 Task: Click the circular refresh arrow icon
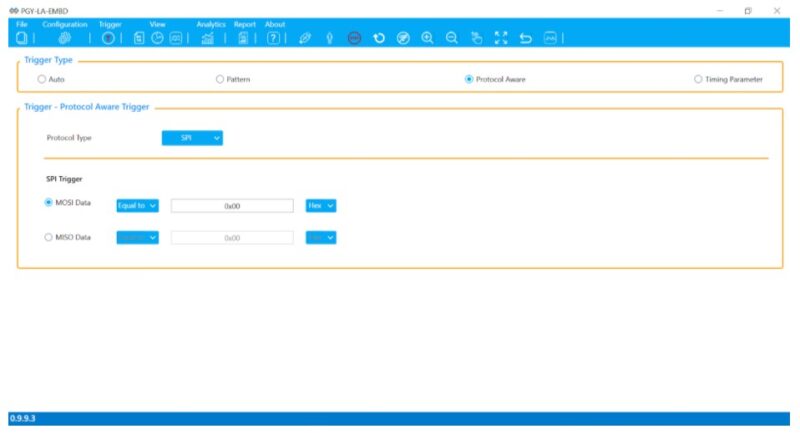(379, 38)
